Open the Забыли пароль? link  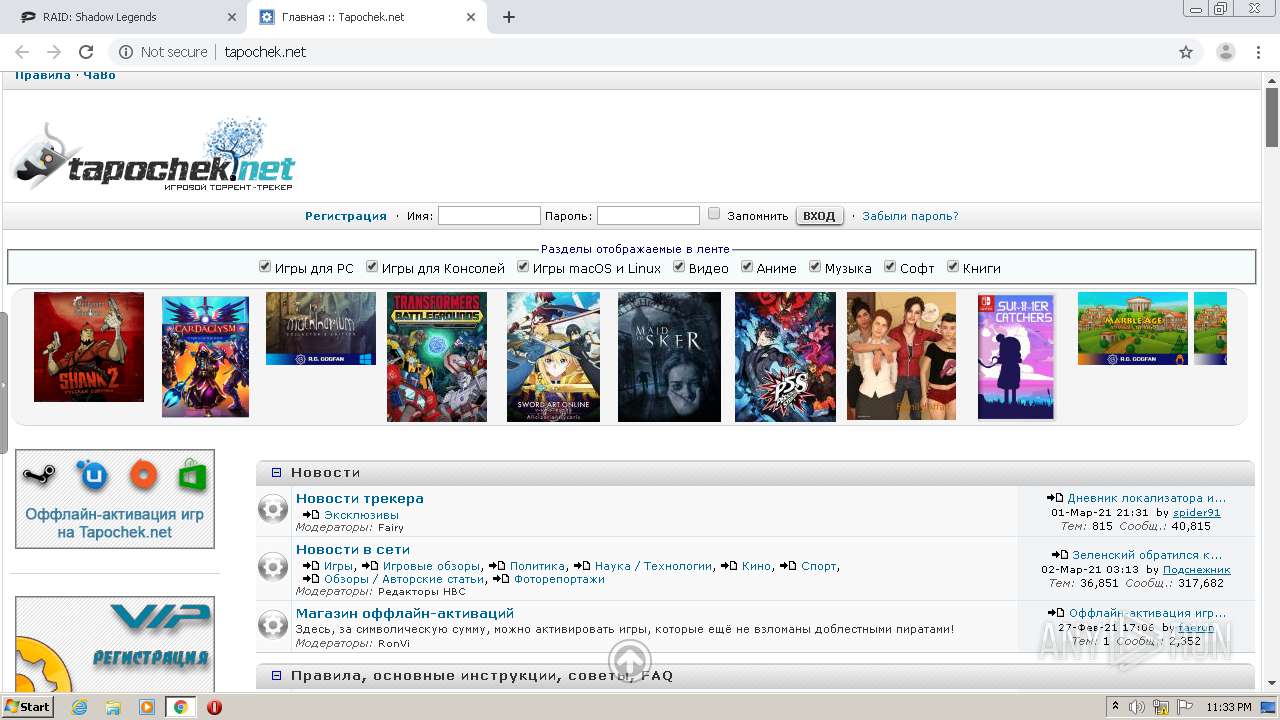pyautogui.click(x=910, y=216)
